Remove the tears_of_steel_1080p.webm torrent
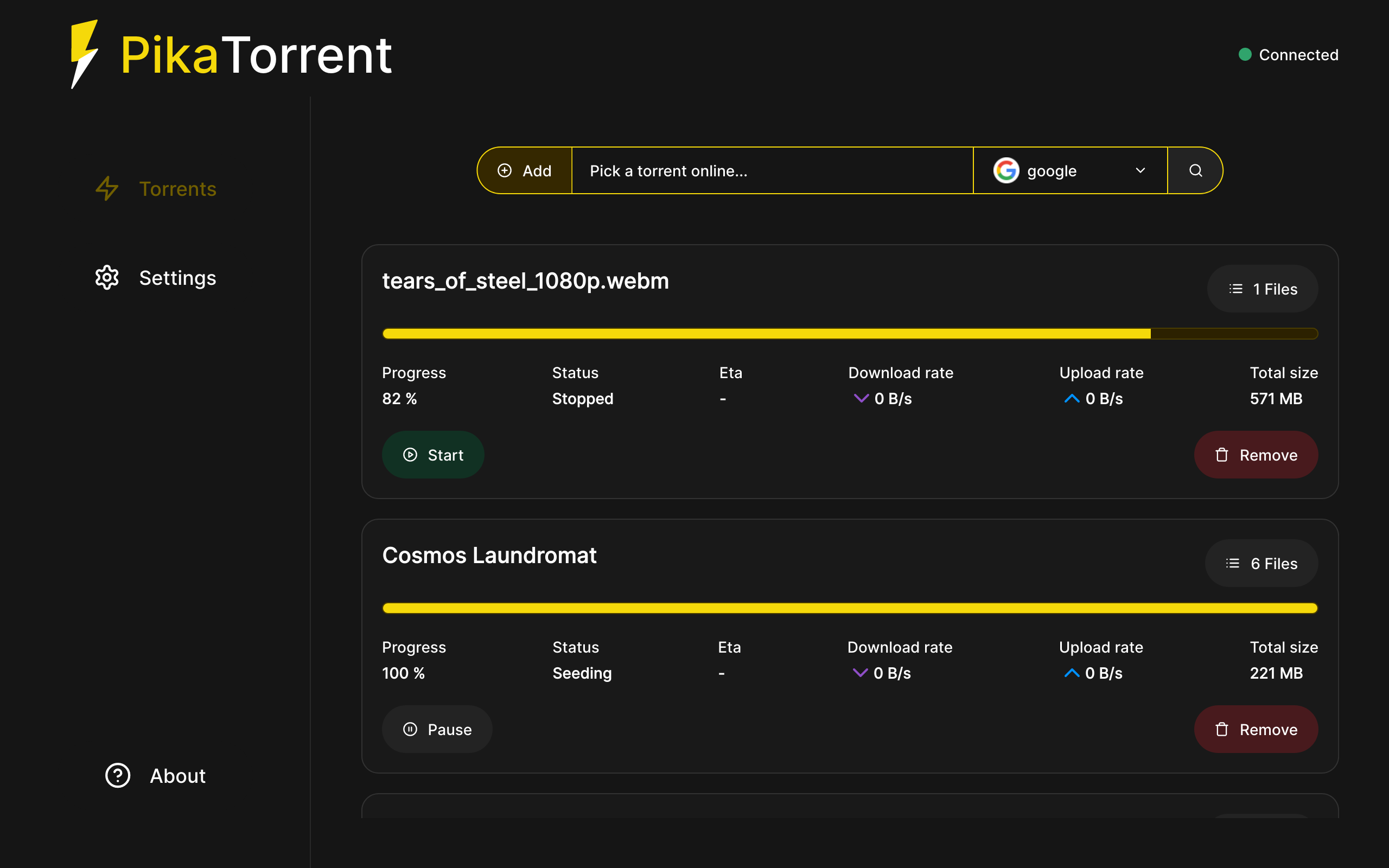Viewport: 1389px width, 868px height. tap(1257, 455)
